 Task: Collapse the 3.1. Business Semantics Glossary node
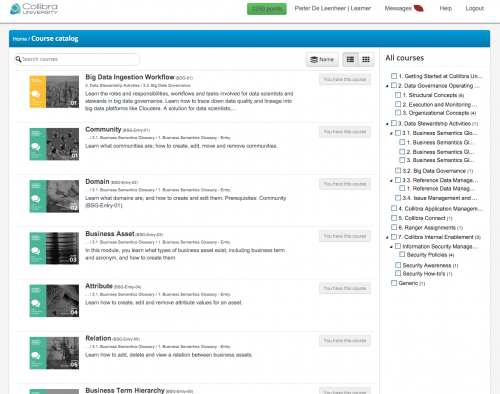391,134
